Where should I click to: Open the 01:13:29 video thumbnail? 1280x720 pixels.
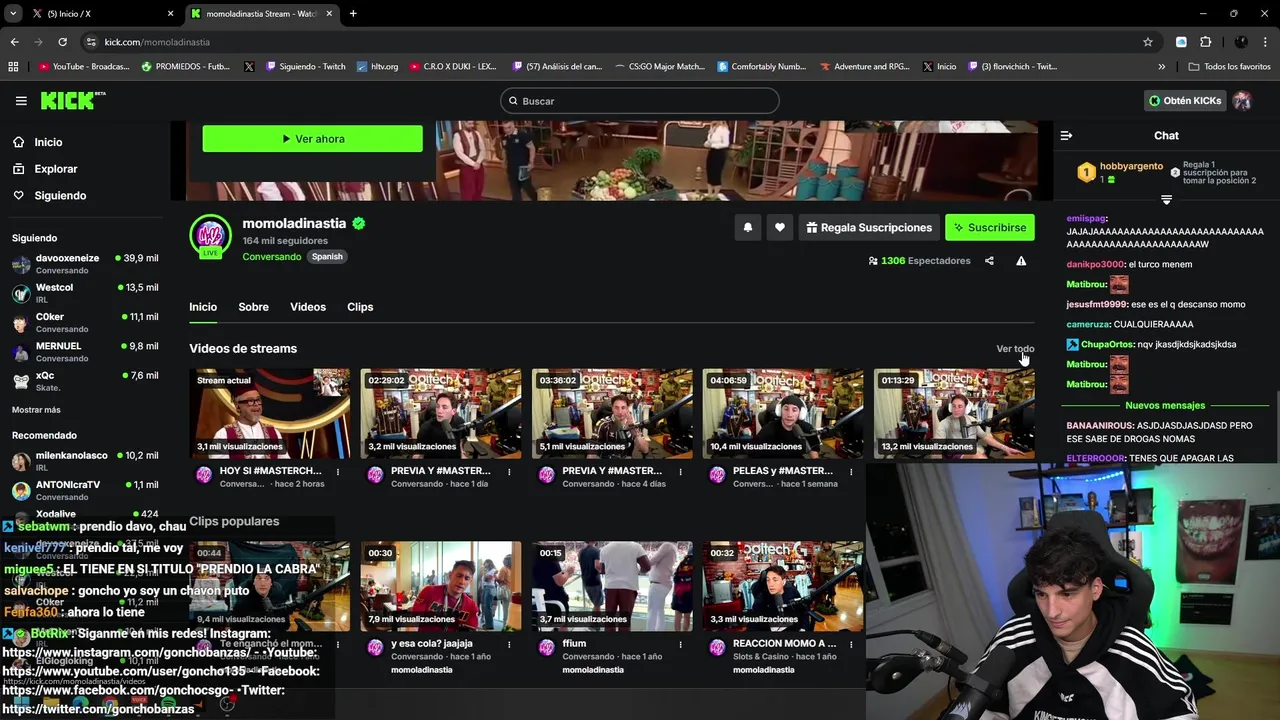pos(953,413)
